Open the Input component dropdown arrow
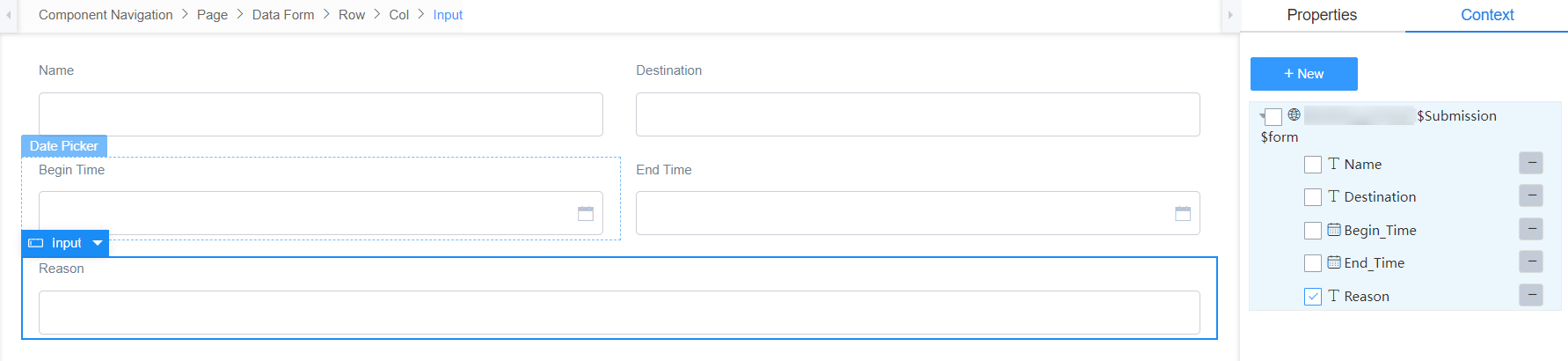 pos(98,243)
